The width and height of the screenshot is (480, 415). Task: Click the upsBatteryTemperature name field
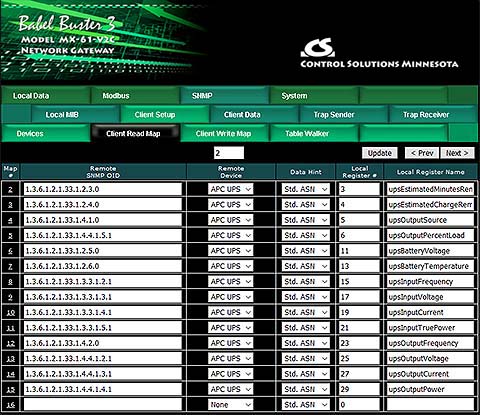pyautogui.click(x=430, y=266)
